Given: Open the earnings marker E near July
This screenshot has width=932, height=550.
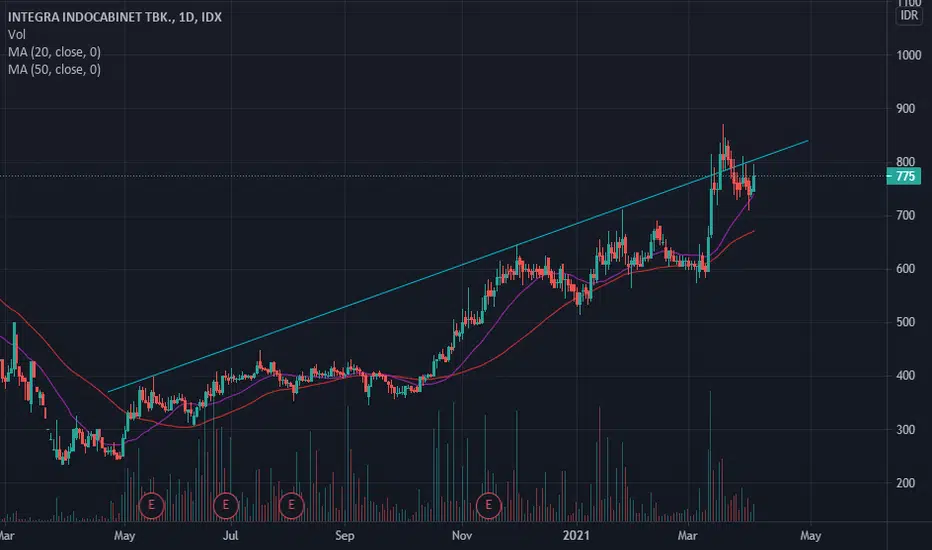Looking at the screenshot, I should click(x=225, y=505).
